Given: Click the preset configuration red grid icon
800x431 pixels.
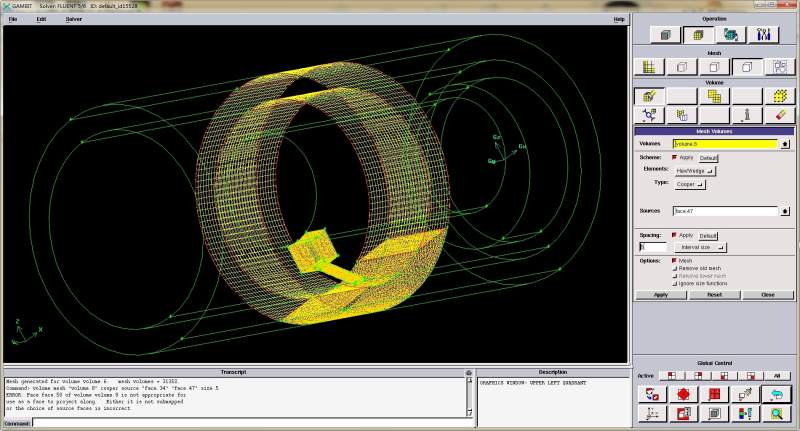Looking at the screenshot, I should pos(714,394).
